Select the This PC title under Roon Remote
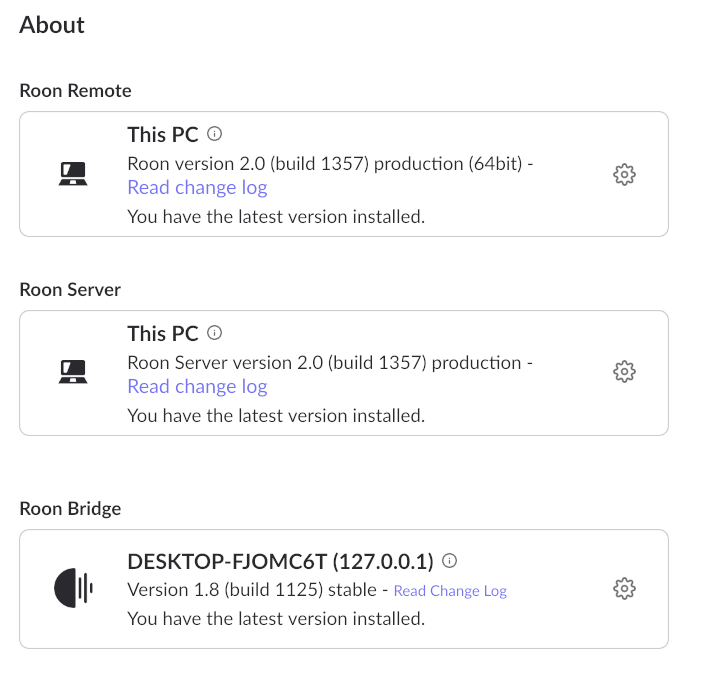Viewport: 712px width, 676px height. tap(163, 134)
